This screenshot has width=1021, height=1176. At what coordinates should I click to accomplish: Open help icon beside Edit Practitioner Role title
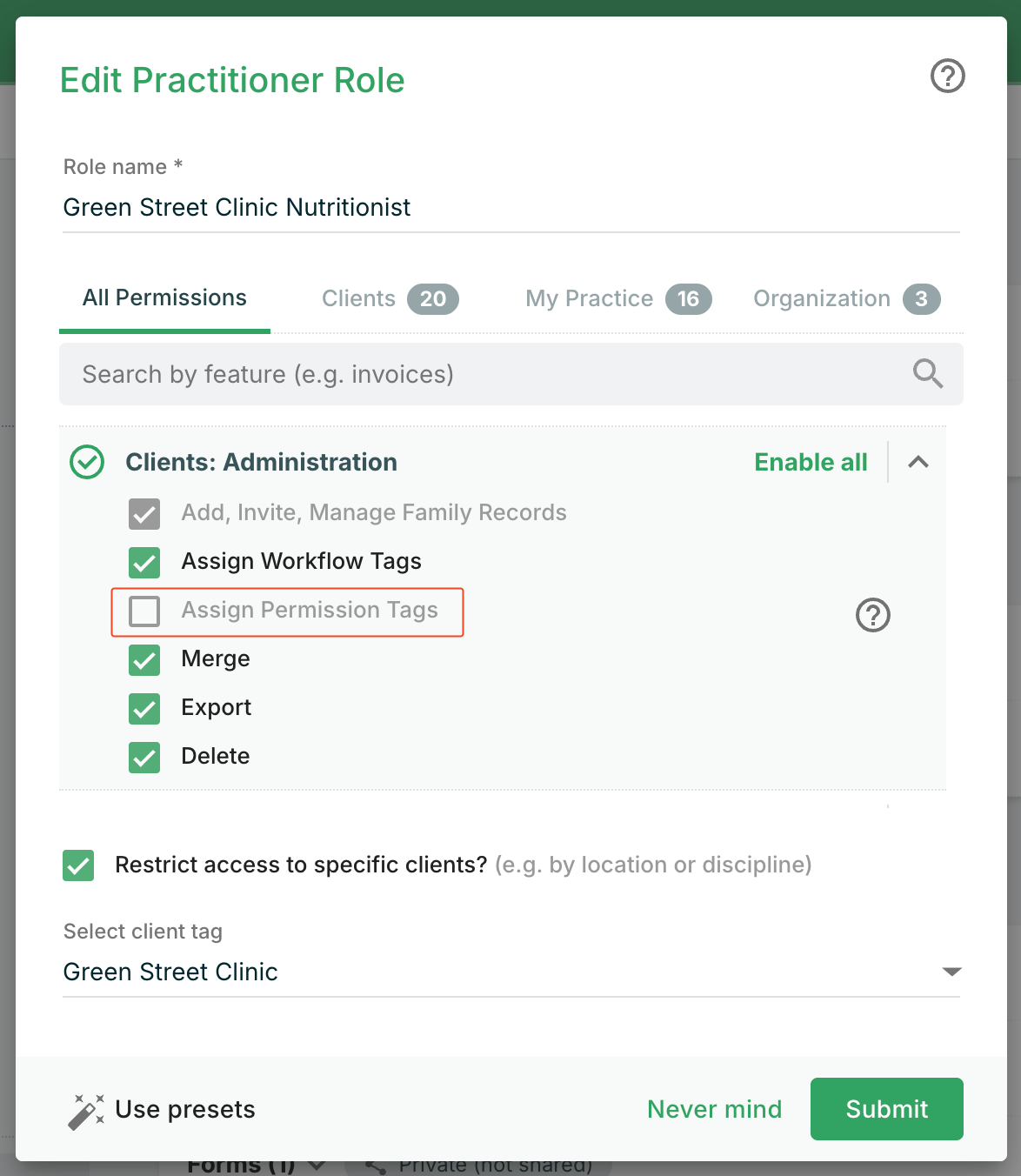947,76
